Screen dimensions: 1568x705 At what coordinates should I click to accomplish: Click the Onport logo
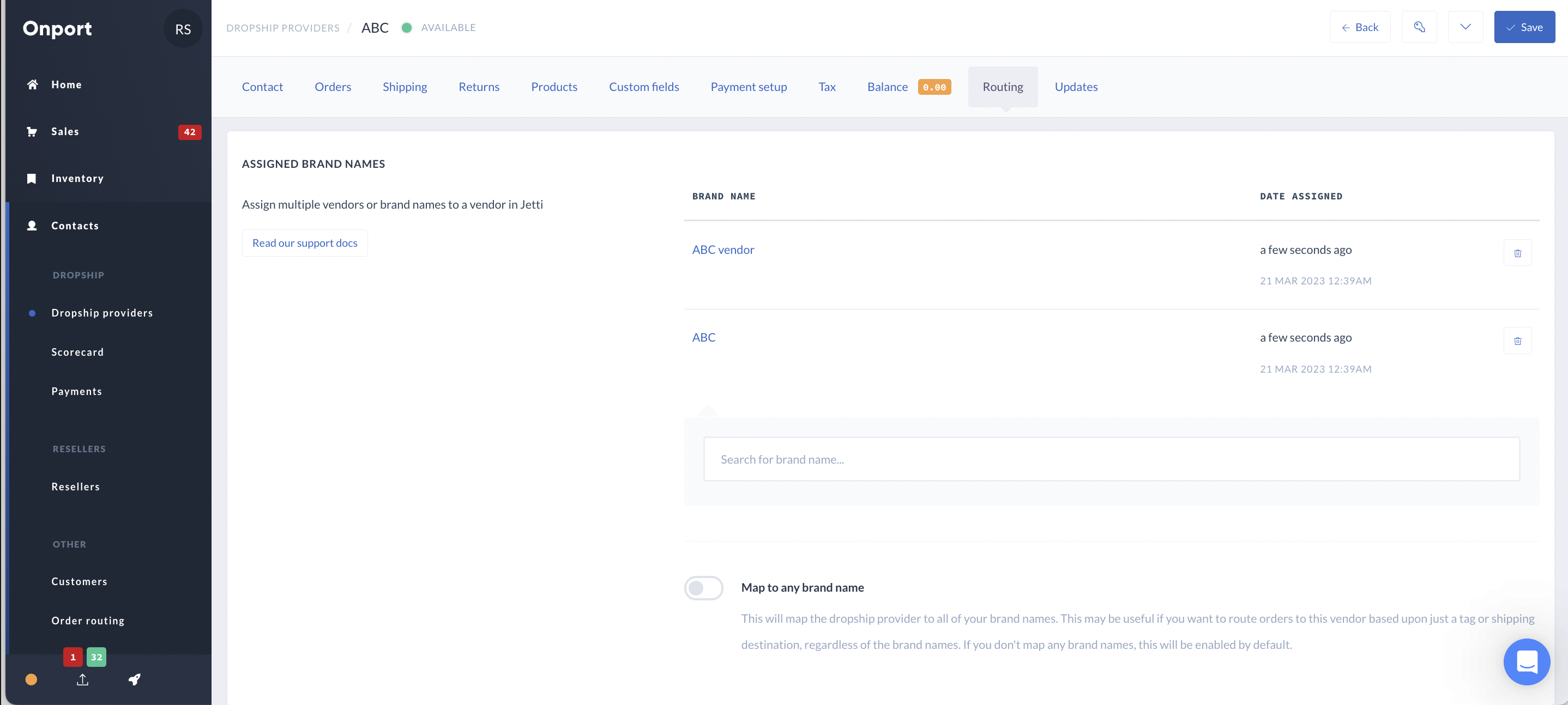tap(57, 28)
